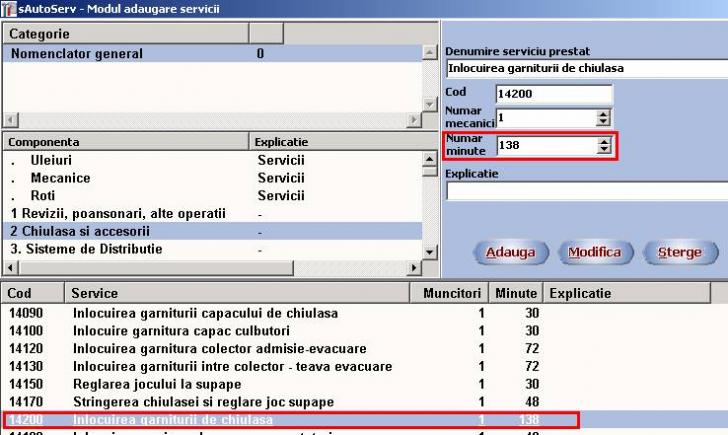Click the Adauga button
Screen dimensions: 728x435
[509, 253]
